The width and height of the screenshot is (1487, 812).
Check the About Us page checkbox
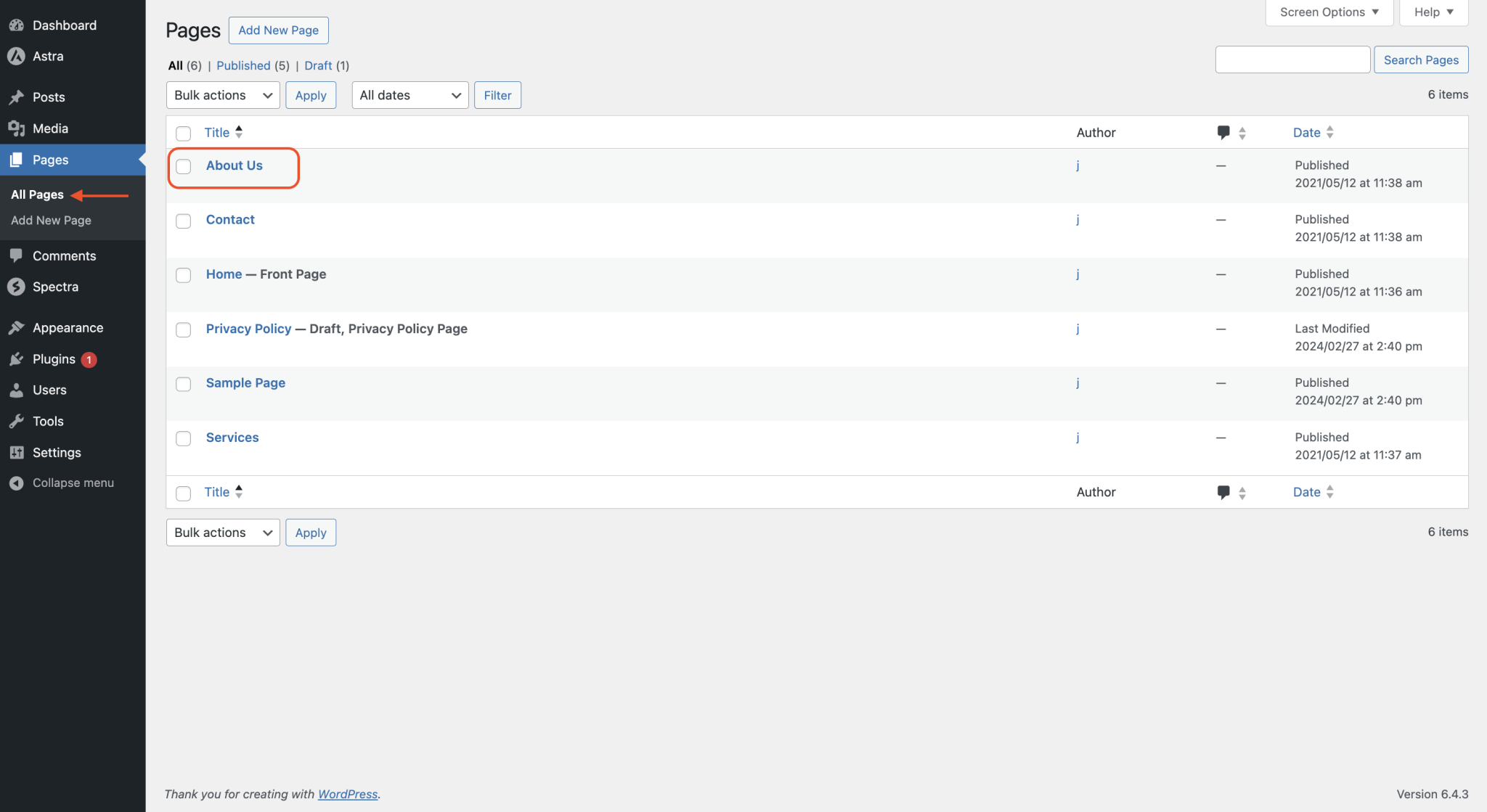click(x=184, y=166)
